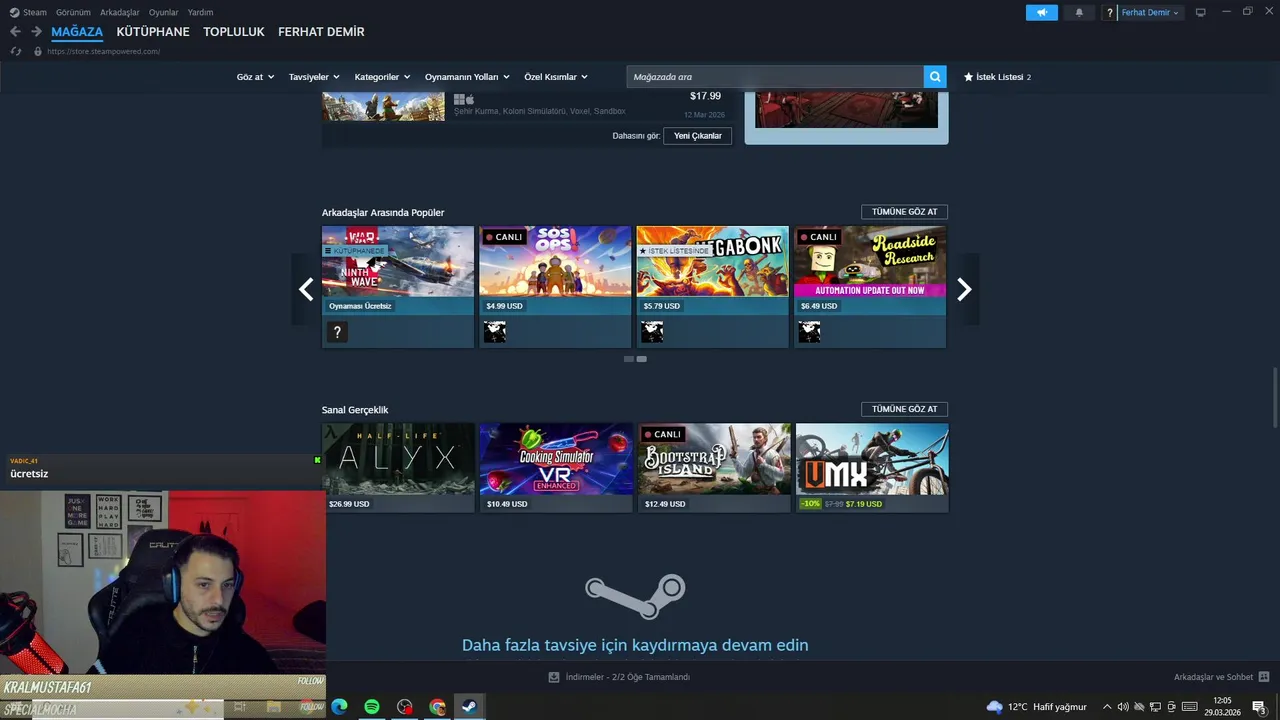Click friend avatar under Megabonk

(652, 332)
